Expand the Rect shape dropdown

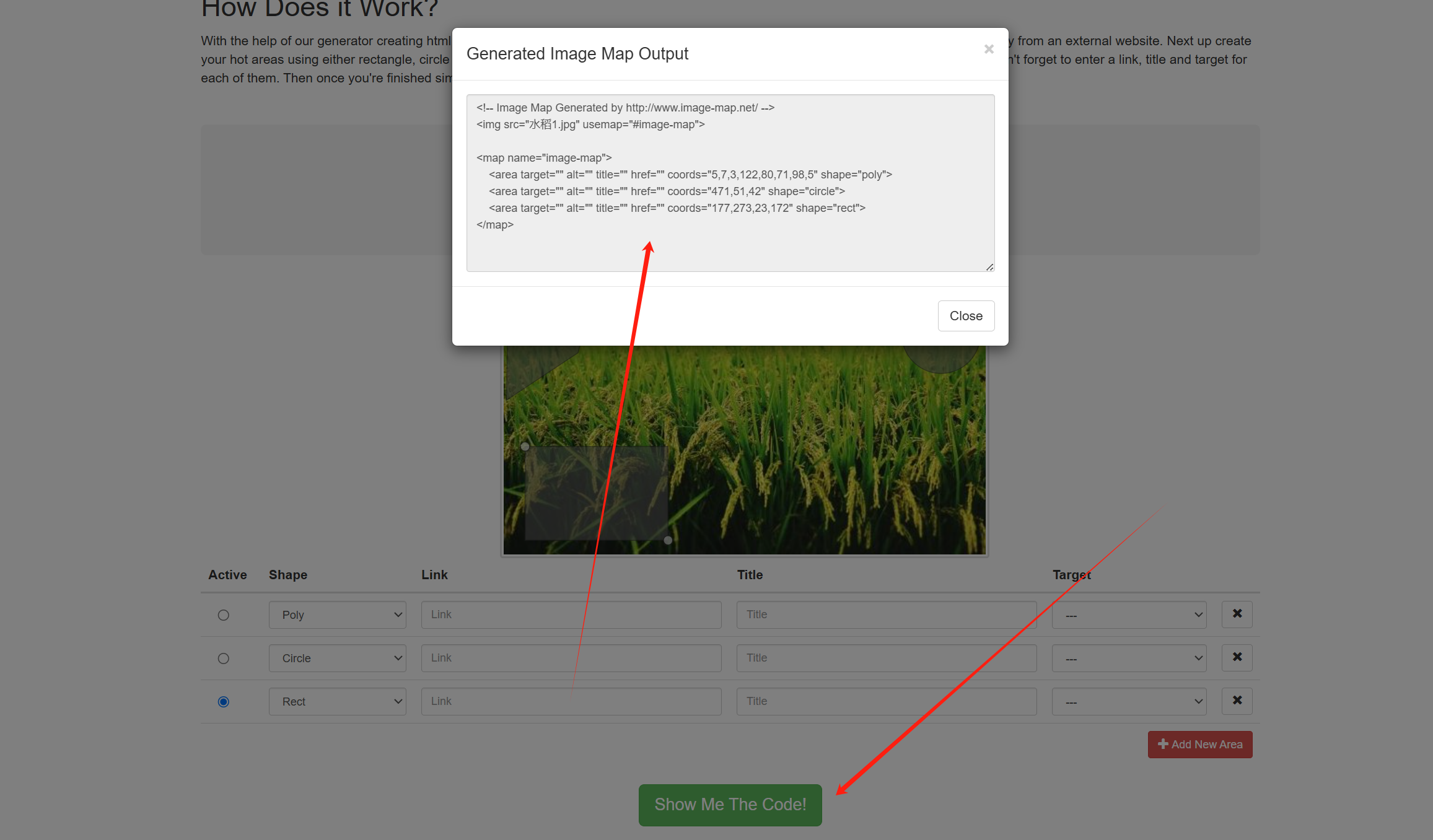pos(337,702)
